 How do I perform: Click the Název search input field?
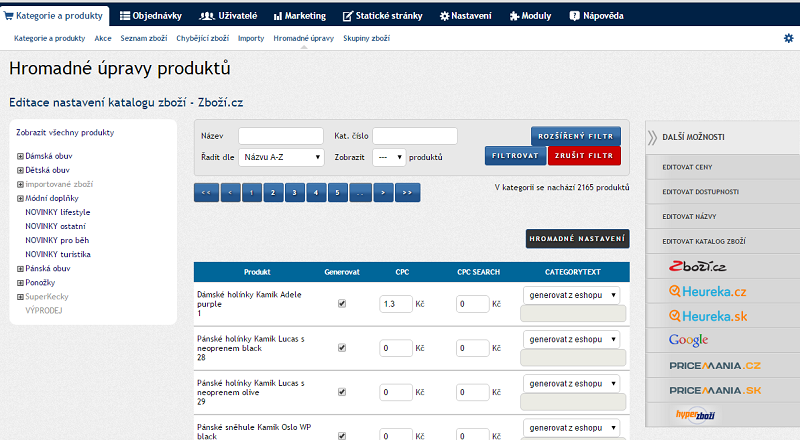[280, 136]
